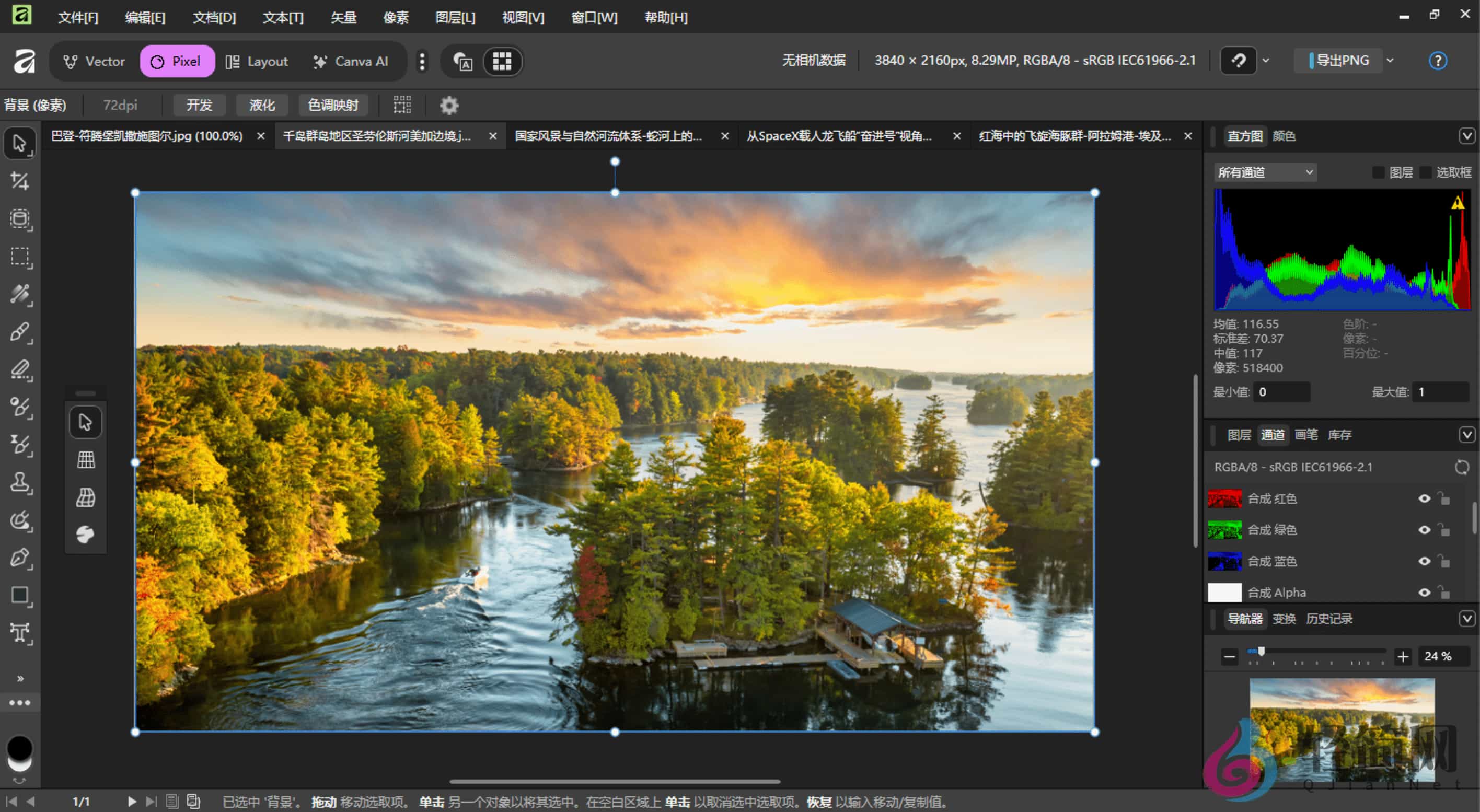This screenshot has width=1480, height=812.
Task: Select the Rectangular Marquee tool
Action: coord(20,257)
